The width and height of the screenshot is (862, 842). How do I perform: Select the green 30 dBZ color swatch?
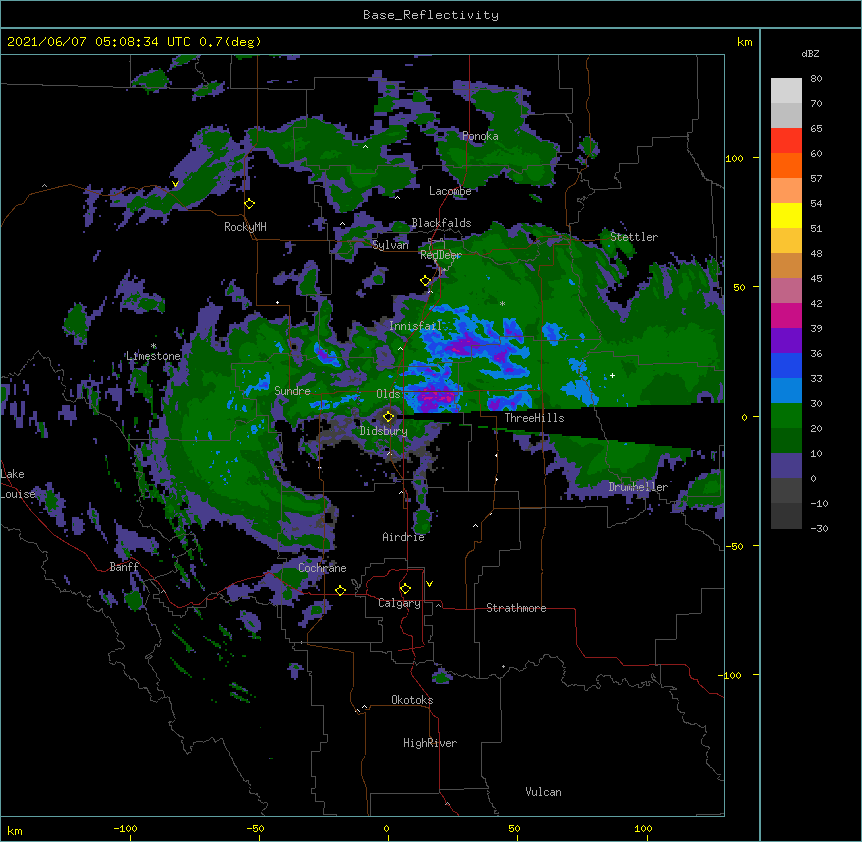click(x=786, y=416)
